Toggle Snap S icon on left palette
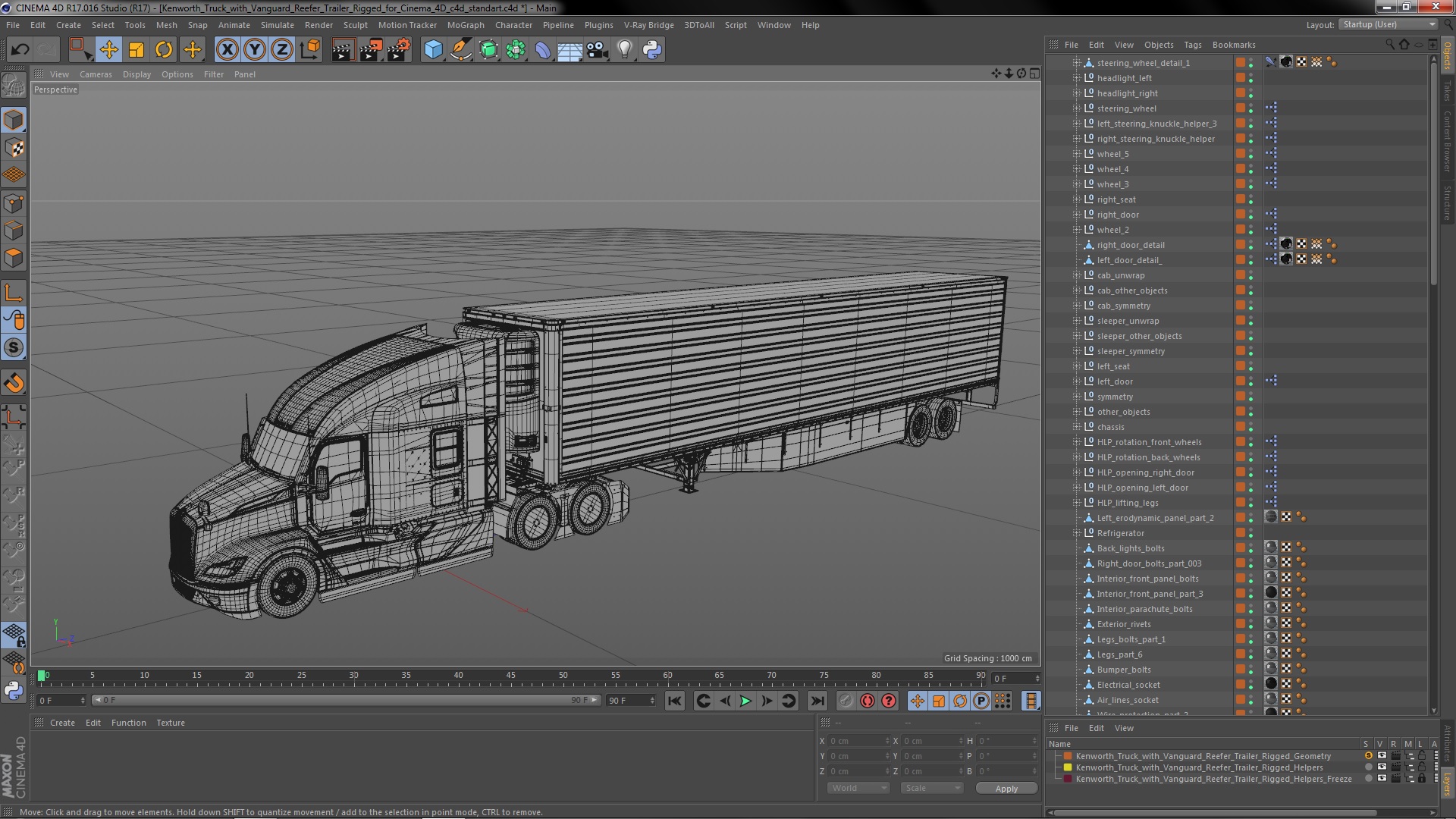Screen dimensions: 1456x819 click(14, 347)
